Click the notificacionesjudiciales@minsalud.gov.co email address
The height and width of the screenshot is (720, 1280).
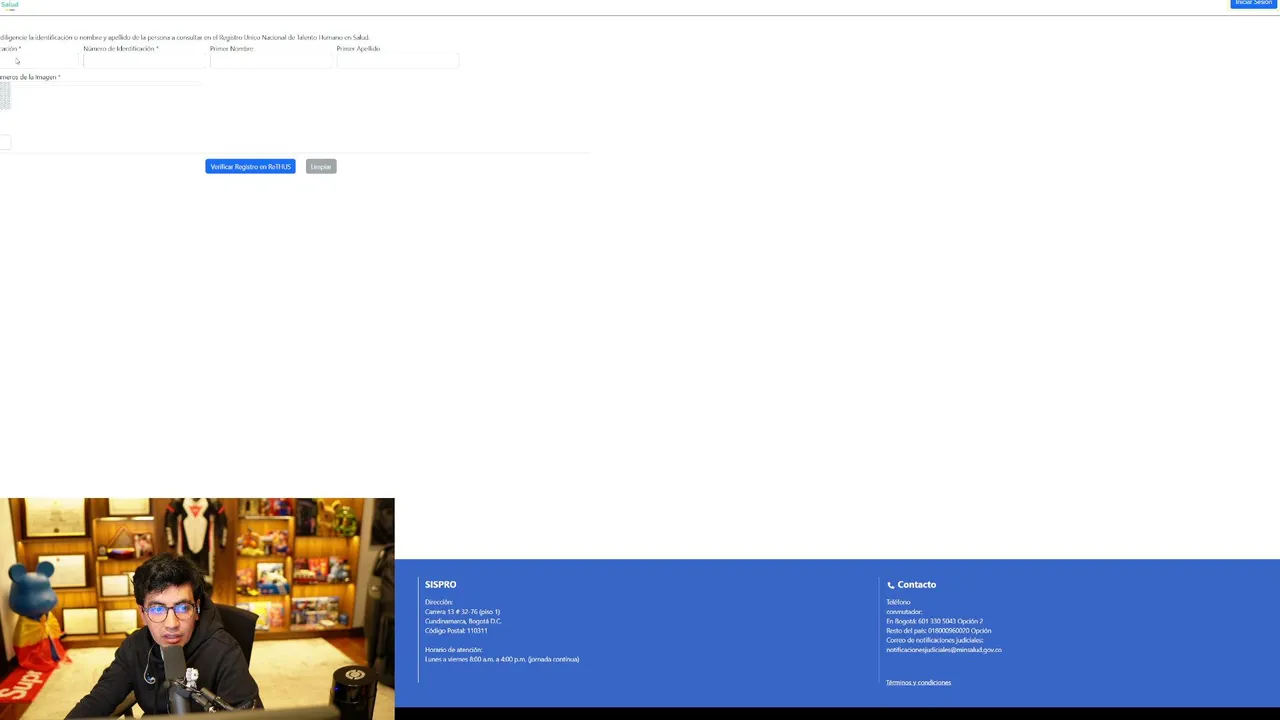click(943, 650)
